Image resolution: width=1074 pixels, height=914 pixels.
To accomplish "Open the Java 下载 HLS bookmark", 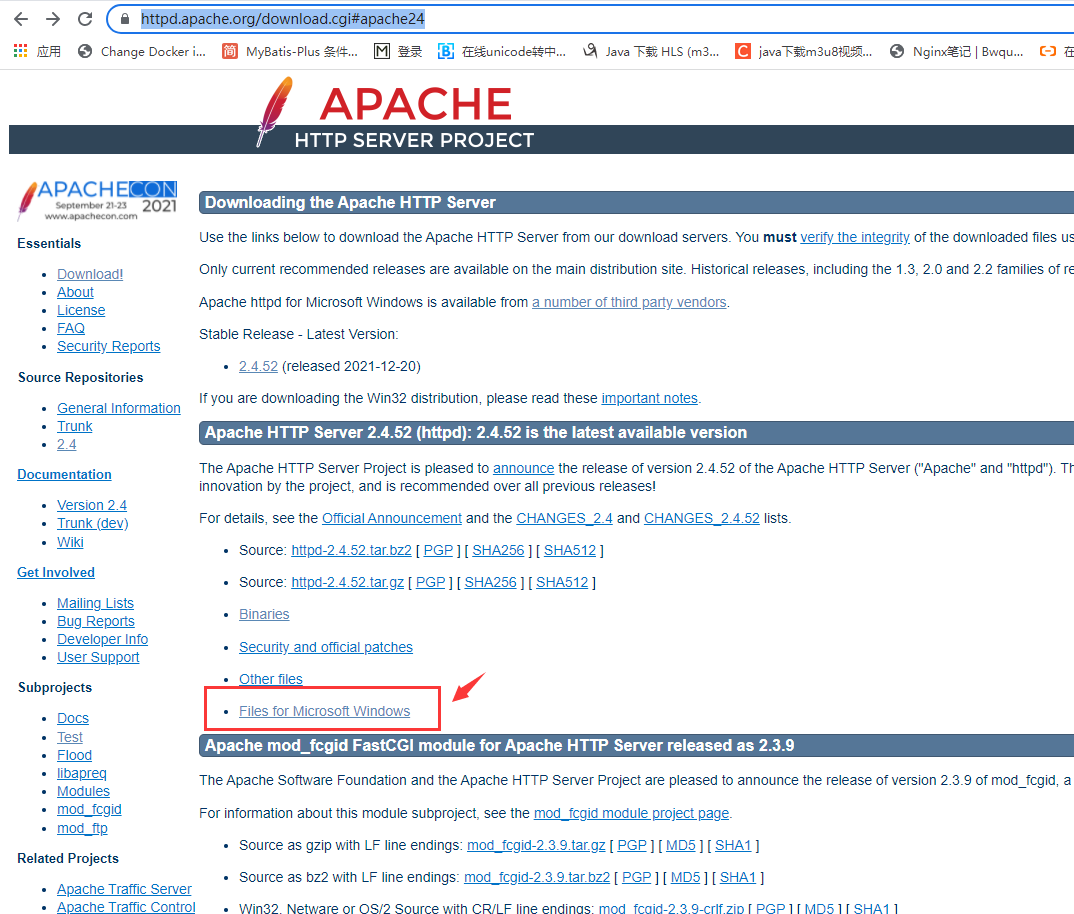I will point(651,51).
